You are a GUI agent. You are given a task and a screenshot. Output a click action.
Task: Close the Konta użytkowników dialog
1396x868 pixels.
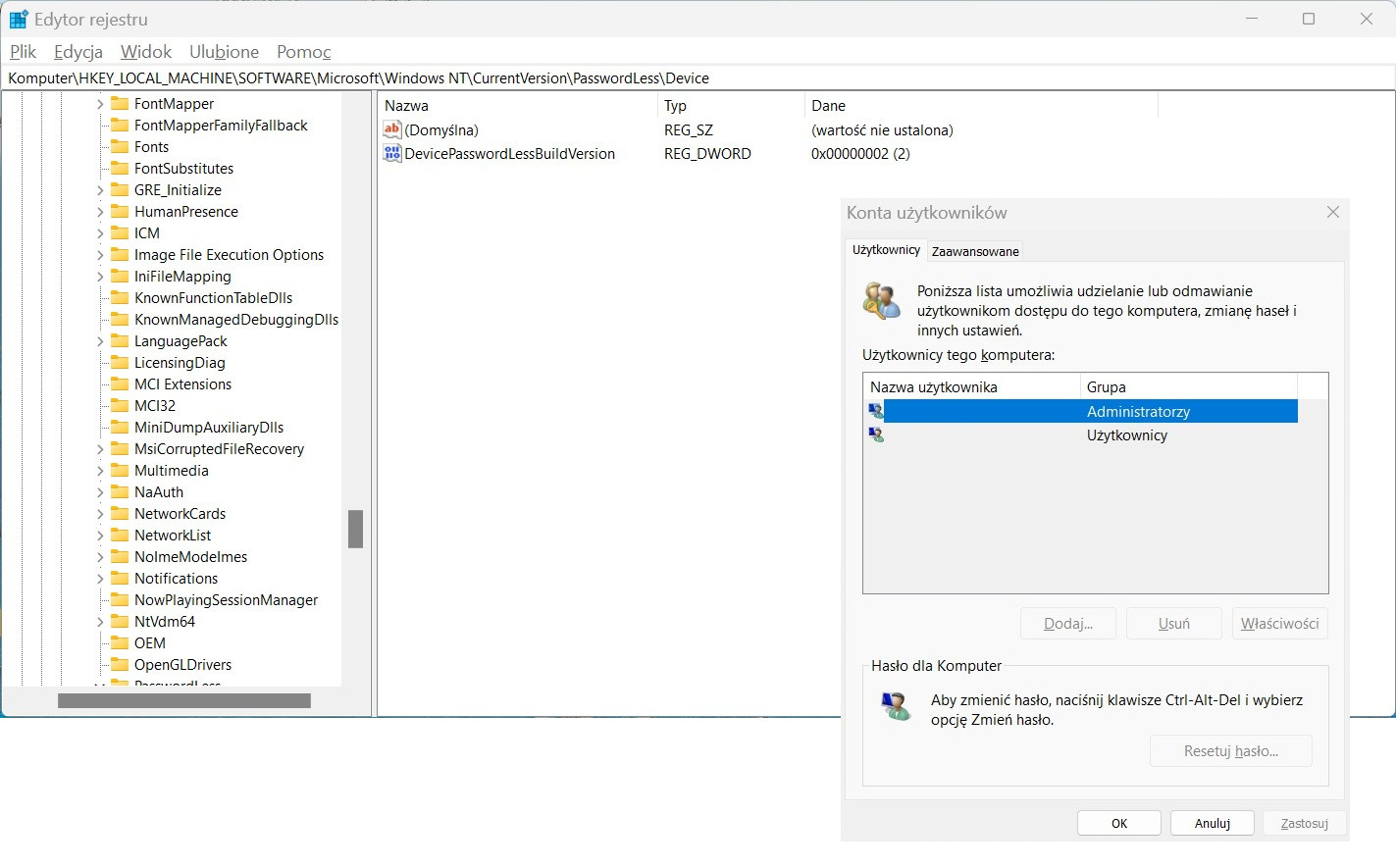point(1332,212)
